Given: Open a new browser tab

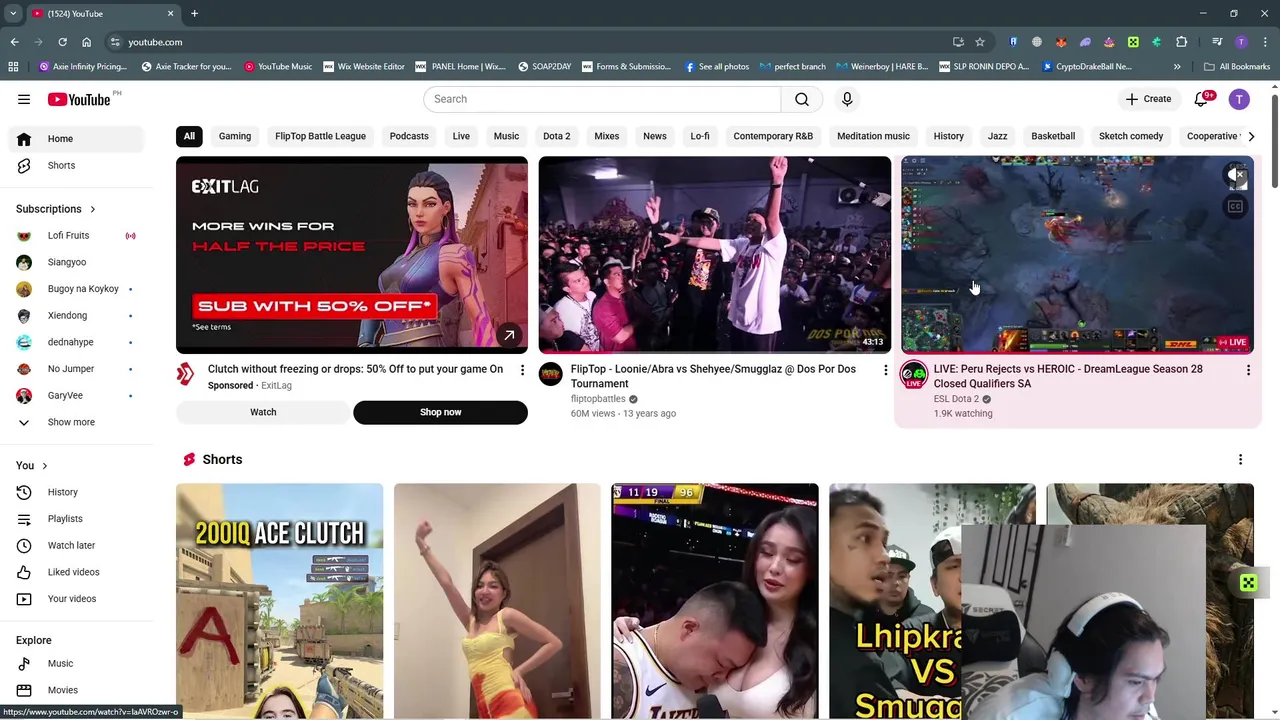Looking at the screenshot, I should 194,14.
